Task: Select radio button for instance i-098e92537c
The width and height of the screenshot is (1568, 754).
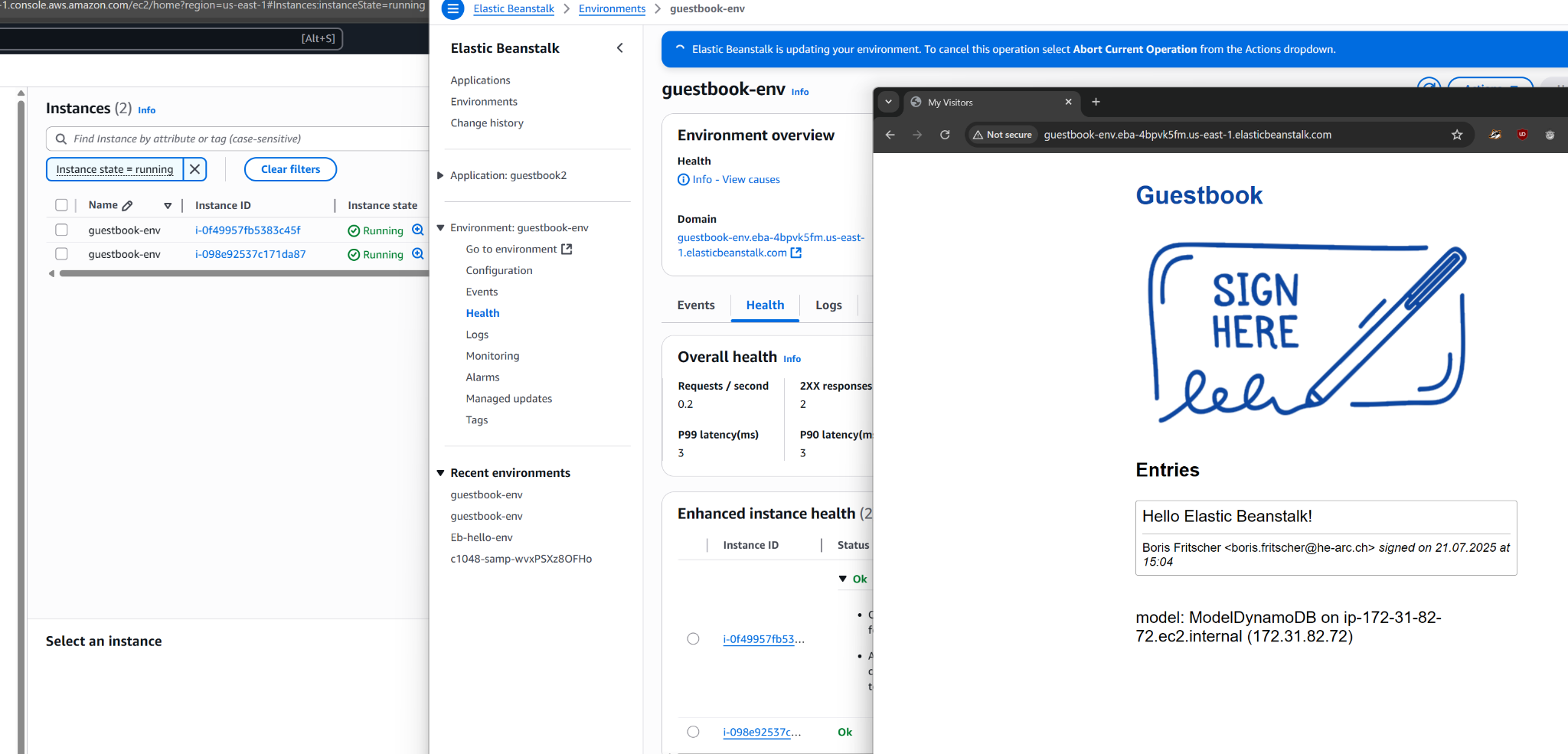Action: 693,732
